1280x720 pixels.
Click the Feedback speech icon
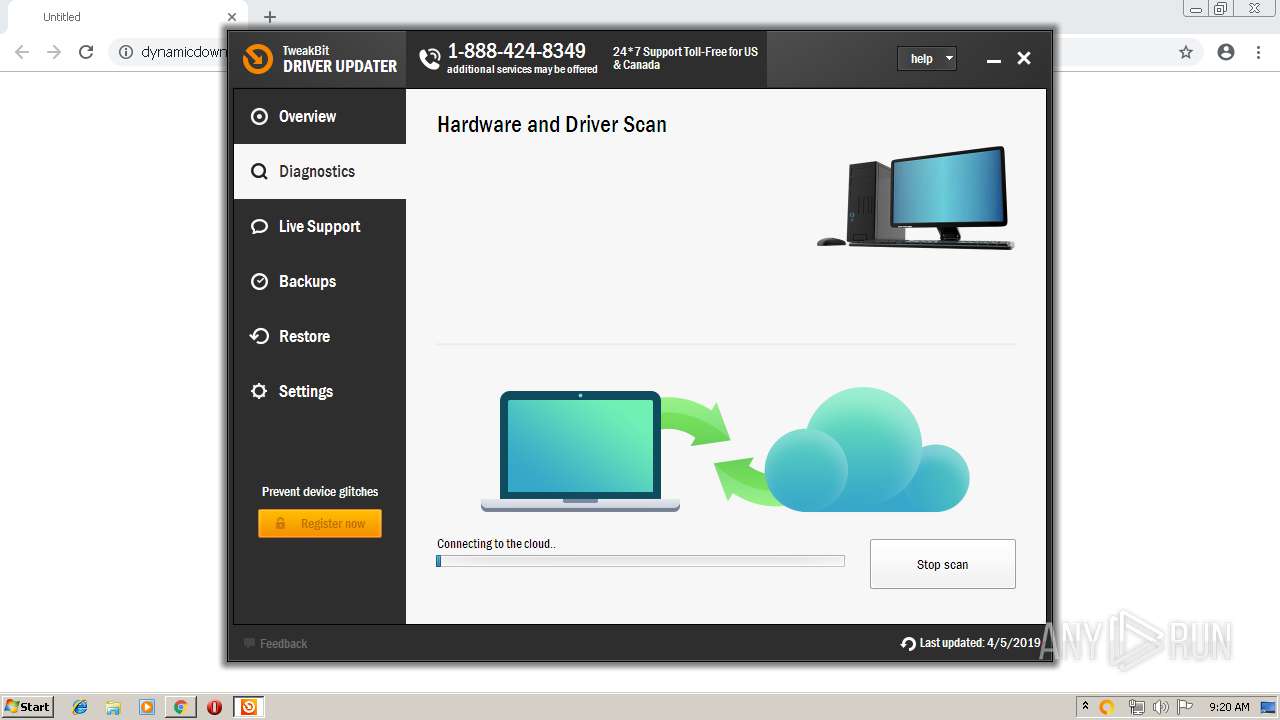tap(250, 643)
